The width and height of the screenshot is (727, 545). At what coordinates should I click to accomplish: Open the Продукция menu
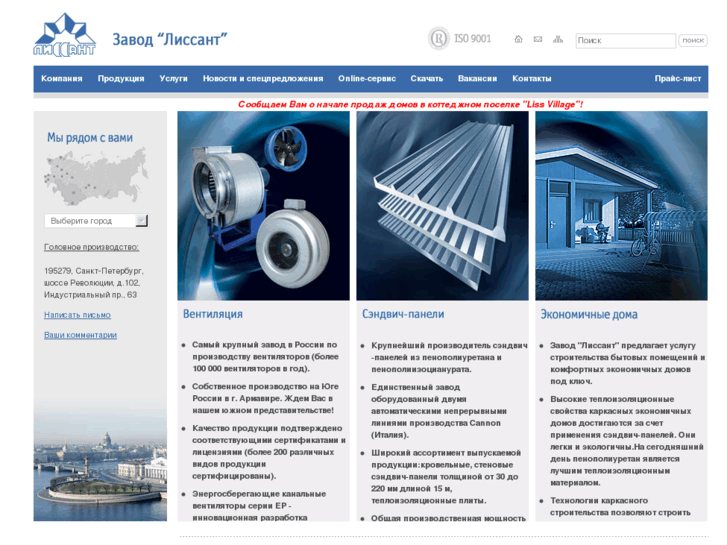tap(121, 78)
